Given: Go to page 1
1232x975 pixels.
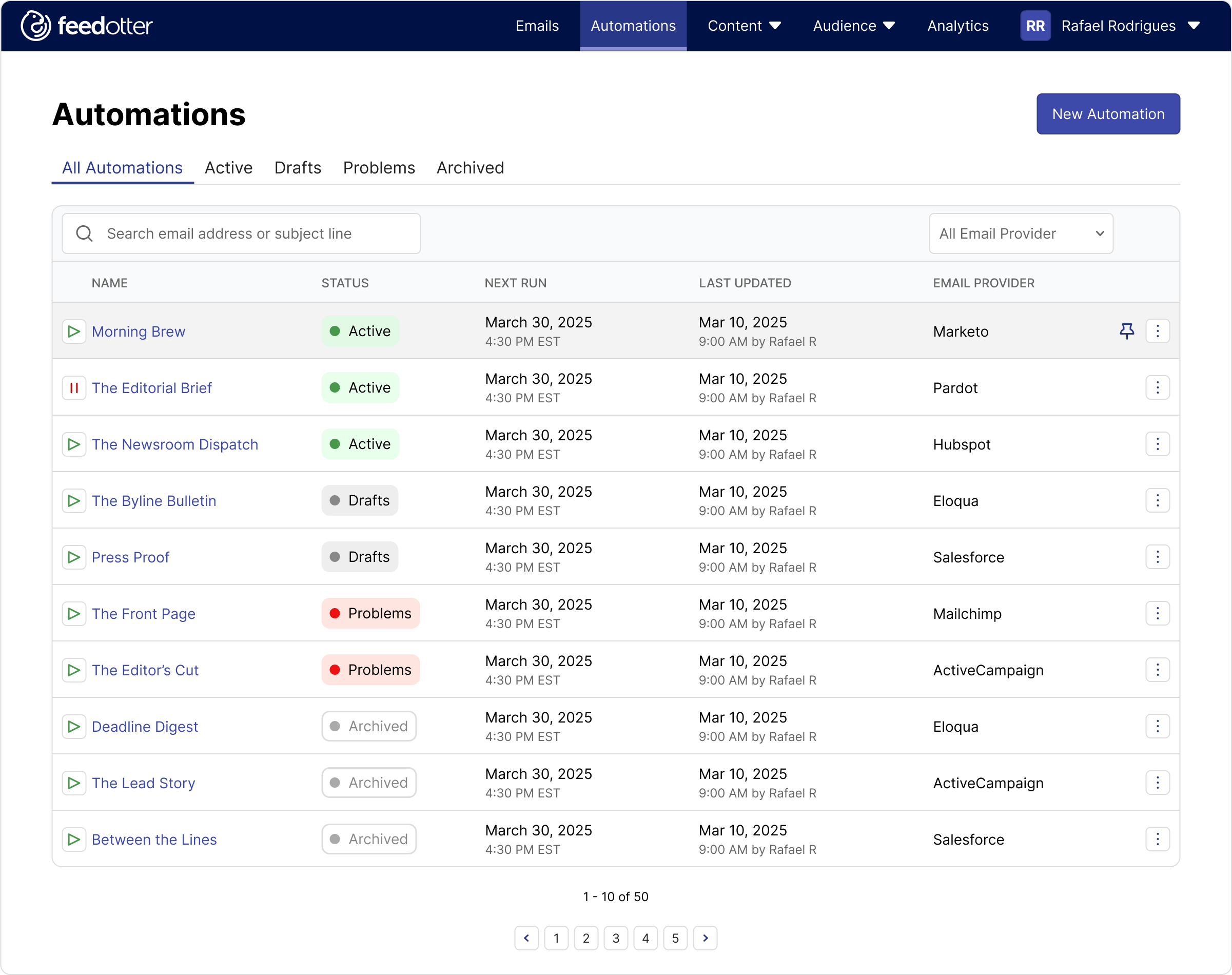Looking at the screenshot, I should tap(556, 938).
